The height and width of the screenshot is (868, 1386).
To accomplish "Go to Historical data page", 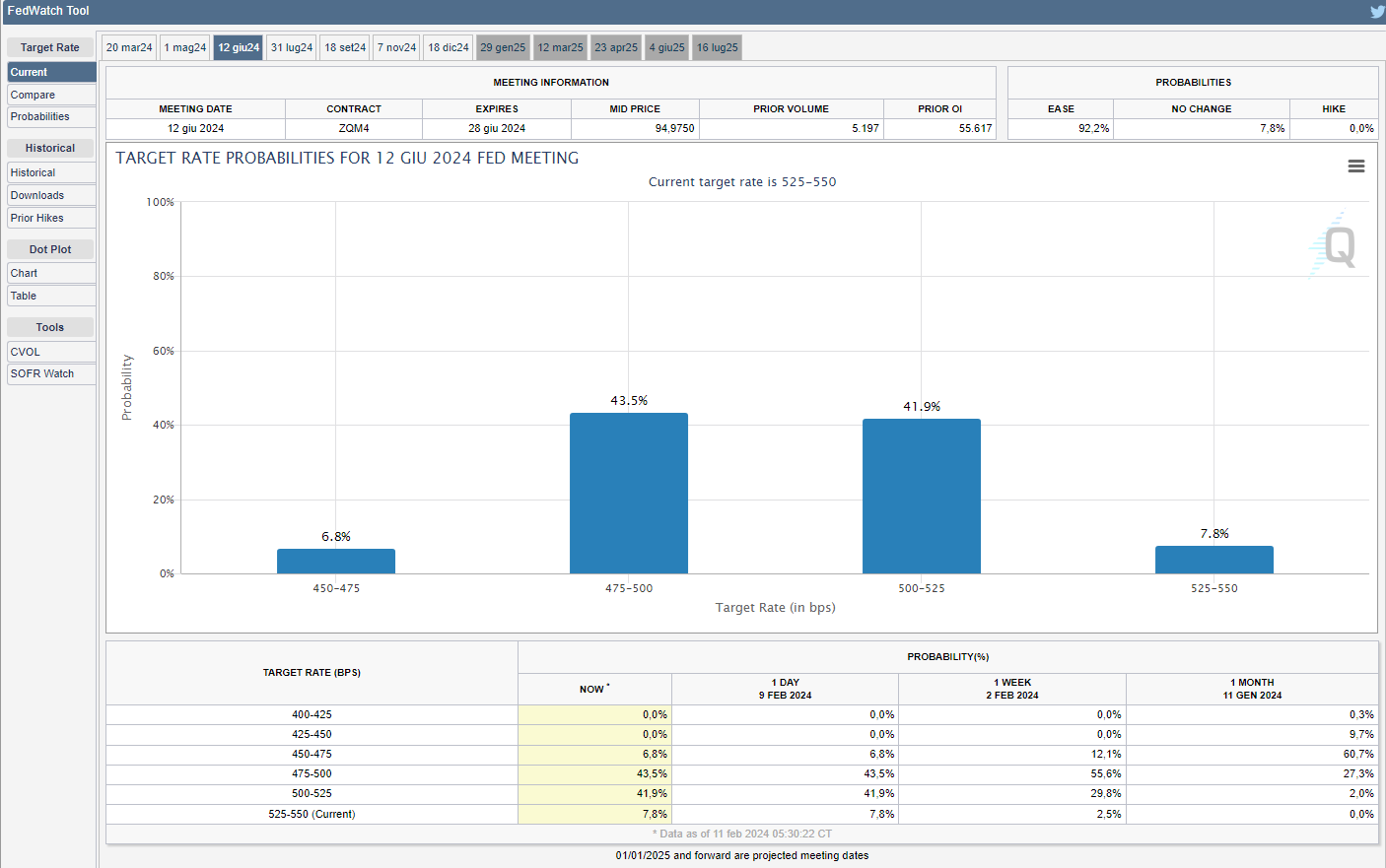I will (51, 172).
